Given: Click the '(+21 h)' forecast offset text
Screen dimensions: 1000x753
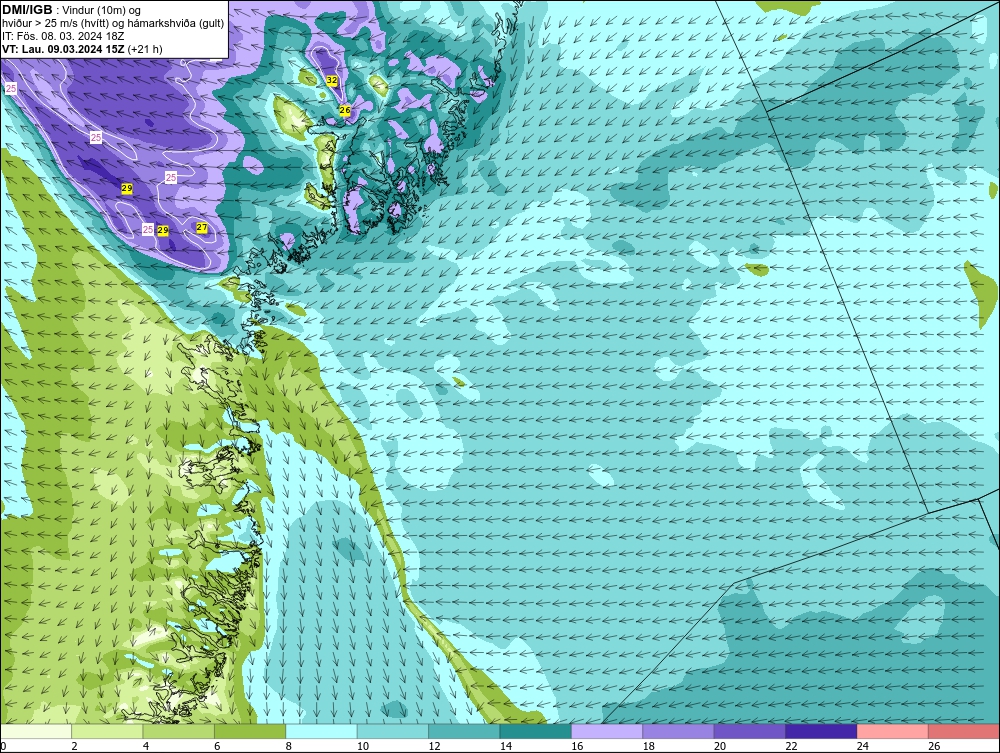Looking at the screenshot, I should click(145, 49).
